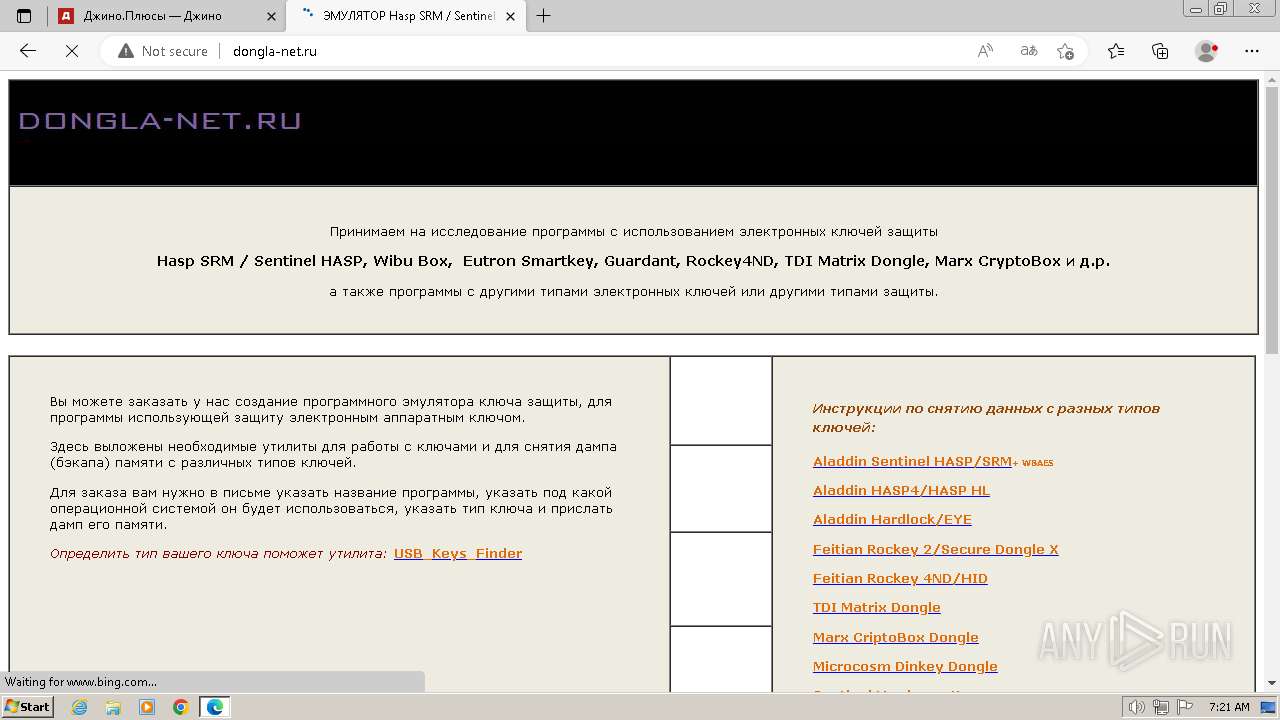Open the translate page icon
1280x720 pixels.
point(1028,51)
